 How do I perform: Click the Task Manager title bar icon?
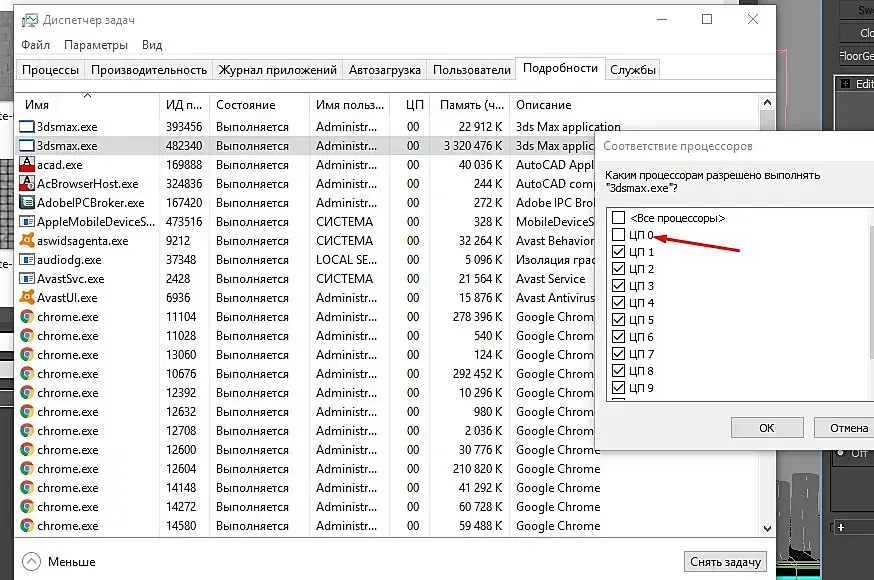tap(30, 20)
